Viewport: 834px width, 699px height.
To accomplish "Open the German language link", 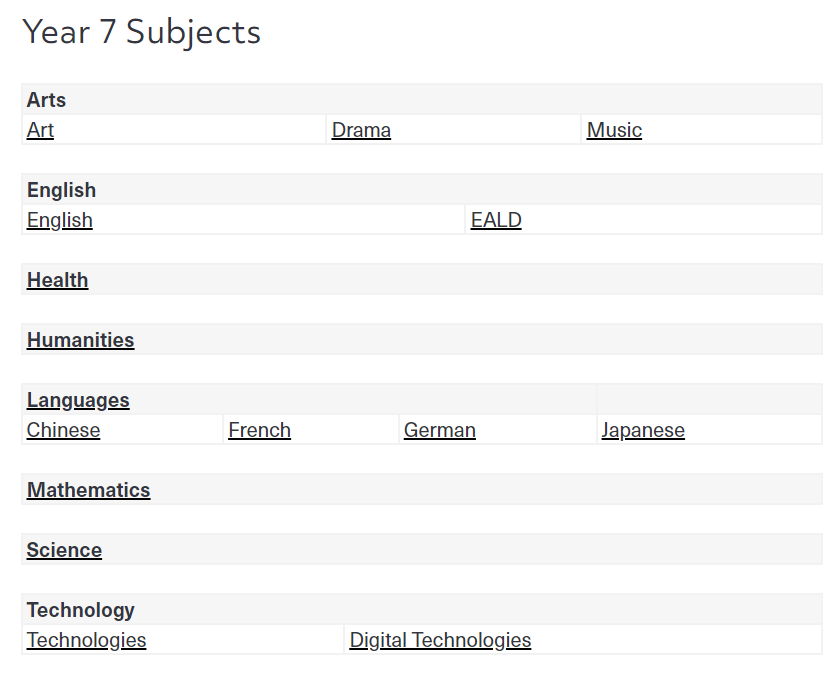I will [x=440, y=430].
